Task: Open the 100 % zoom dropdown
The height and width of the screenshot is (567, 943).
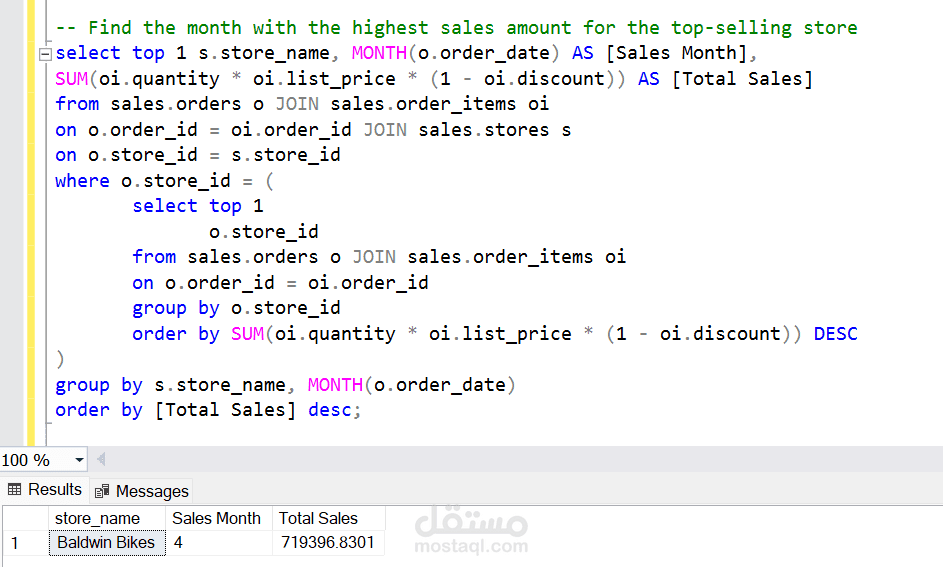Action: [79, 461]
